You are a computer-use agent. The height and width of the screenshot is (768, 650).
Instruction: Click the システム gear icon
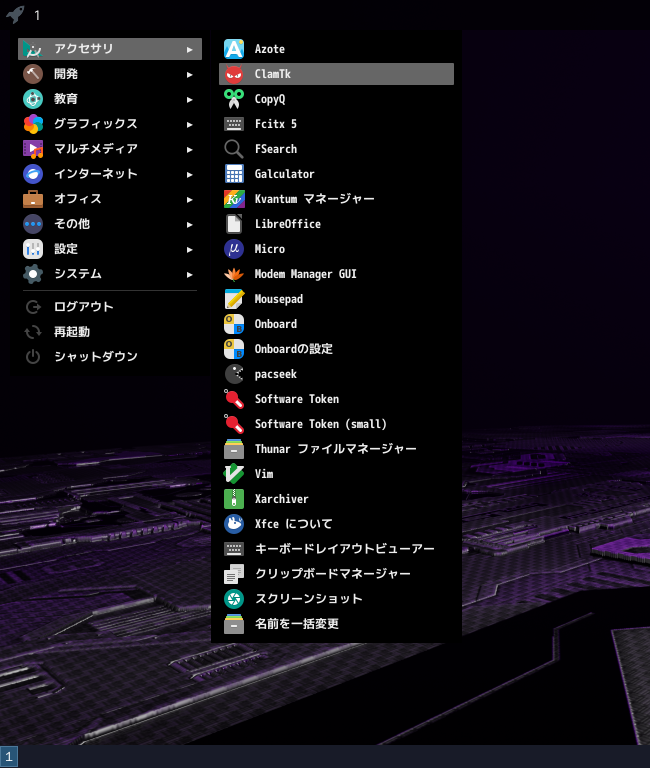pos(33,274)
